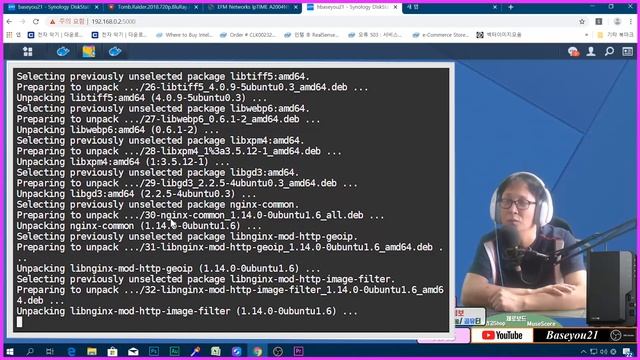Open '벡터이미지모음' bookmark
The height and width of the screenshot is (360, 640).
[x=499, y=35]
